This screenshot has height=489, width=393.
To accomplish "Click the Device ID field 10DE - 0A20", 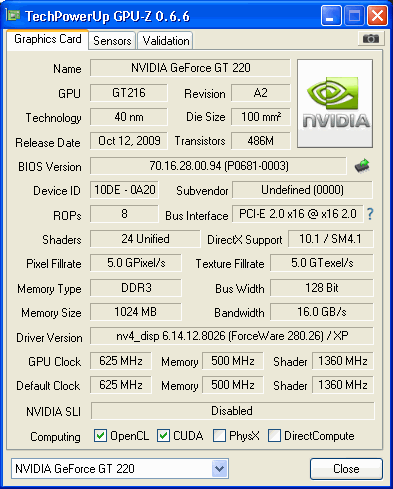I will click(124, 190).
